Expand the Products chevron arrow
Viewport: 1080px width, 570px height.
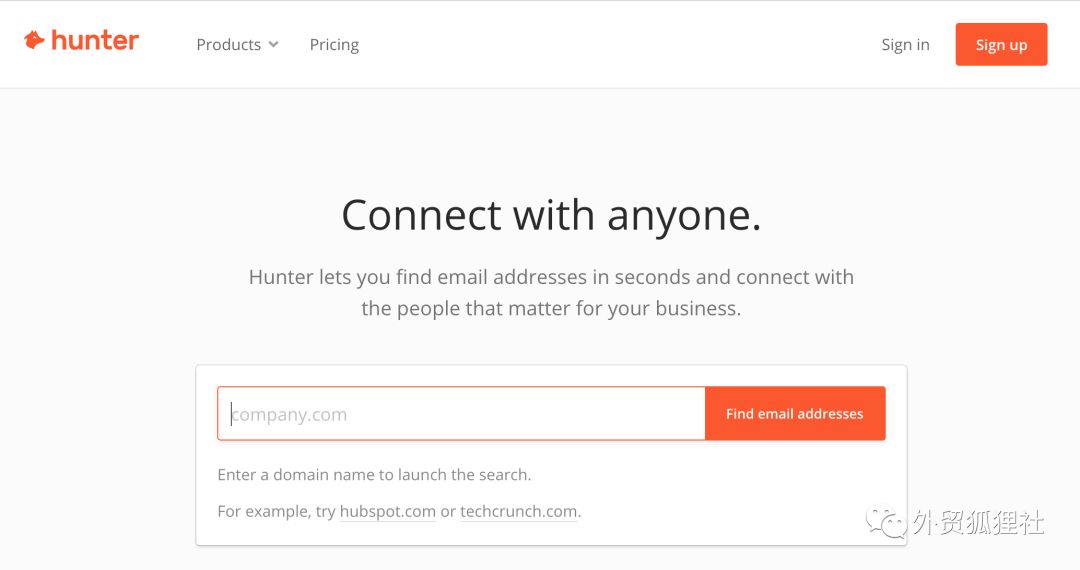click(274, 44)
